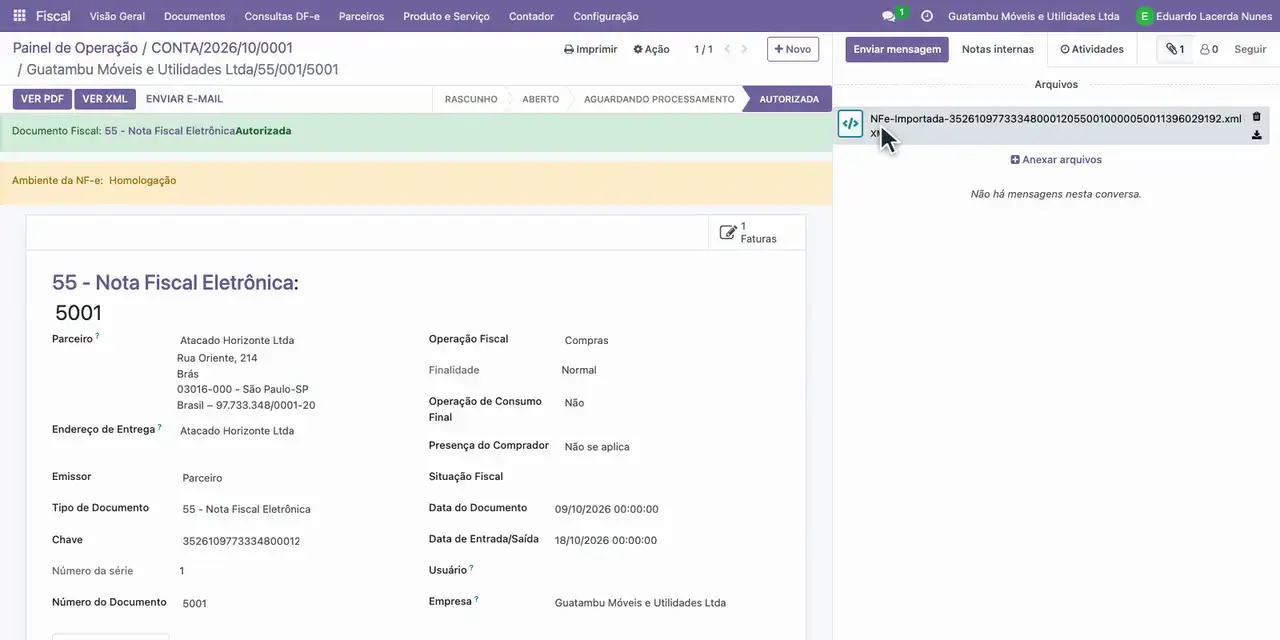
Task: Go to next record arrow
Action: [744, 49]
